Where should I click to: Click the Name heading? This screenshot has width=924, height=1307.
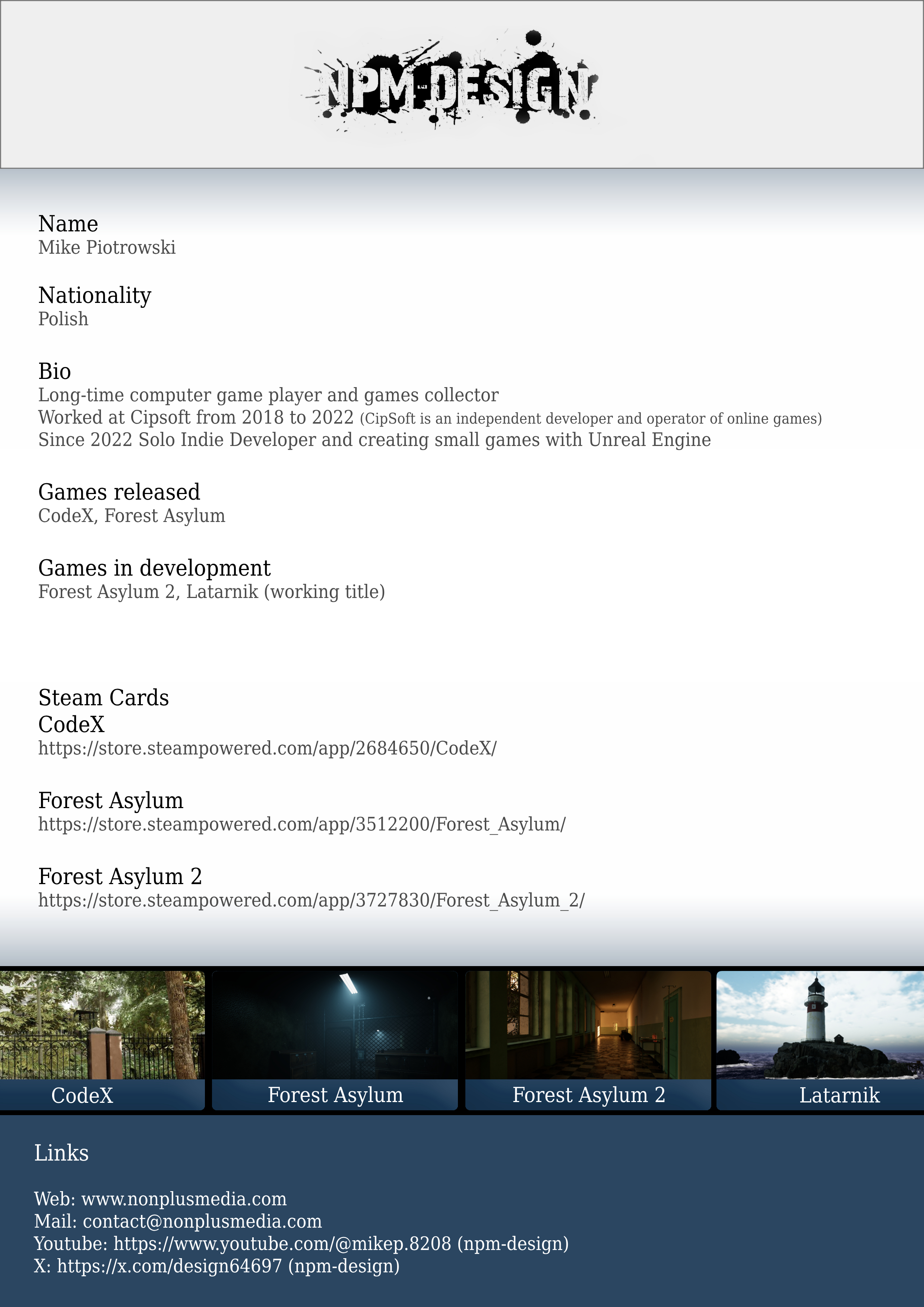68,224
